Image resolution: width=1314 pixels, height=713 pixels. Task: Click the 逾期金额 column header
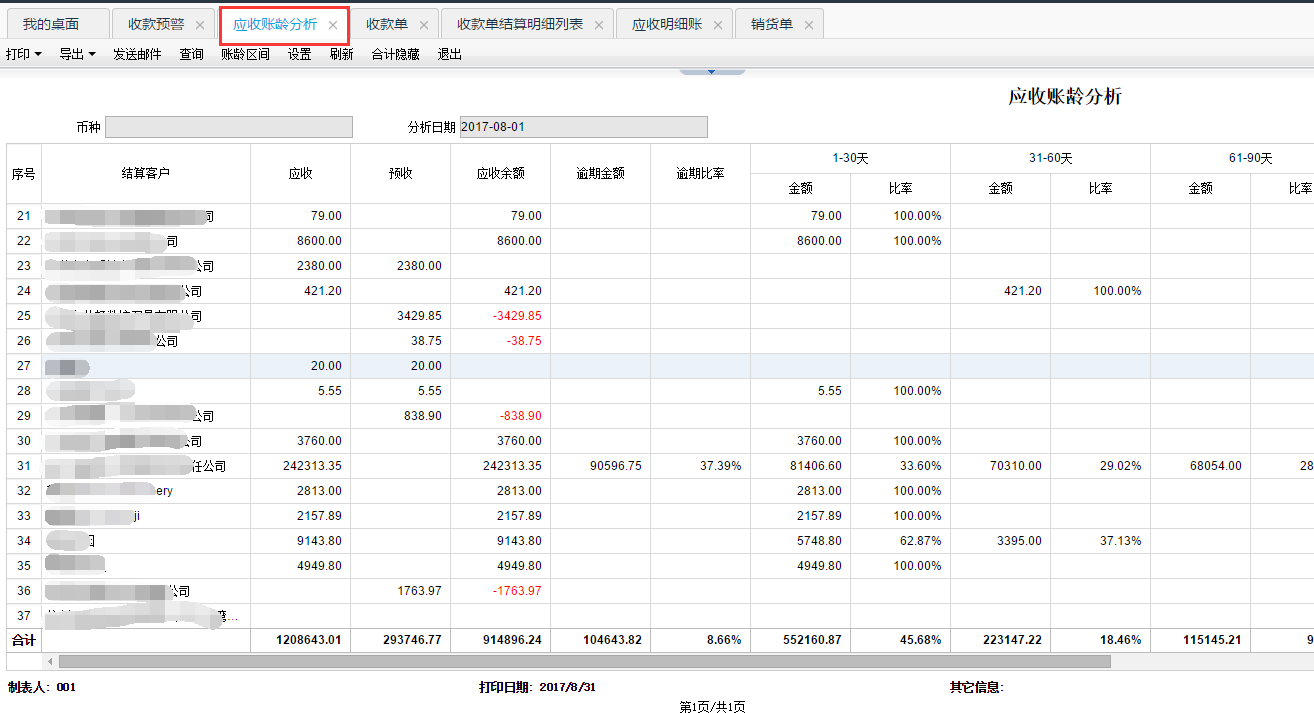[x=601, y=174]
